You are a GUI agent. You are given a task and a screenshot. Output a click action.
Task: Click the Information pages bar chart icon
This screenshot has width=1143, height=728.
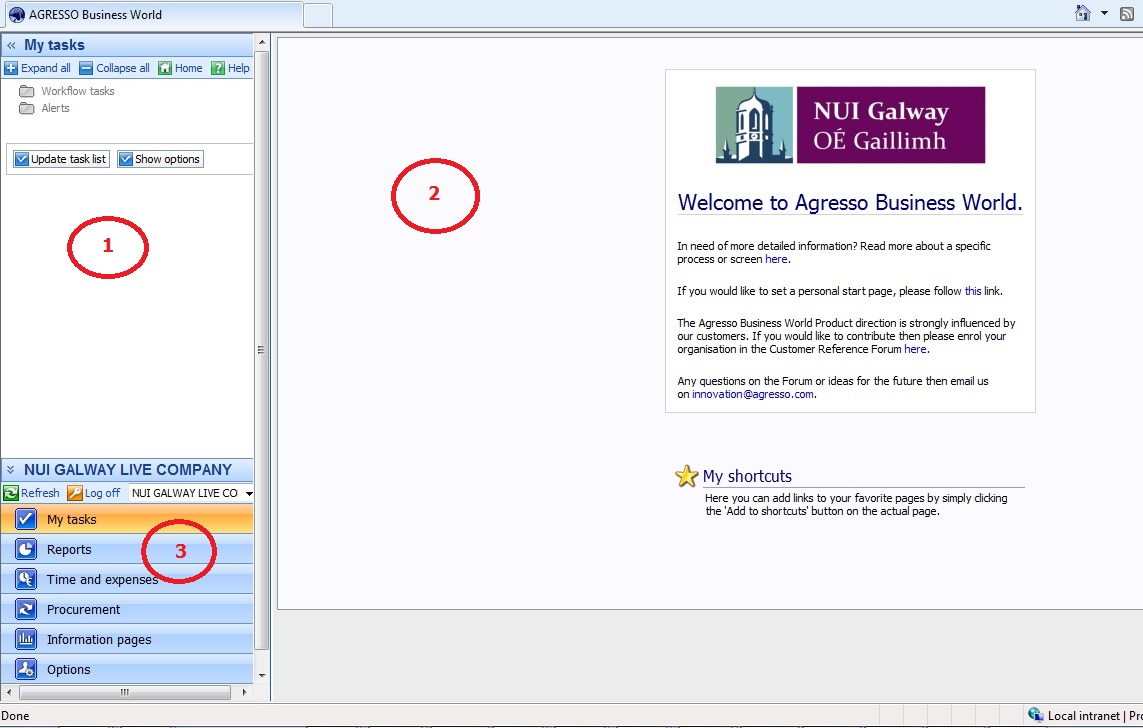pyautogui.click(x=26, y=639)
